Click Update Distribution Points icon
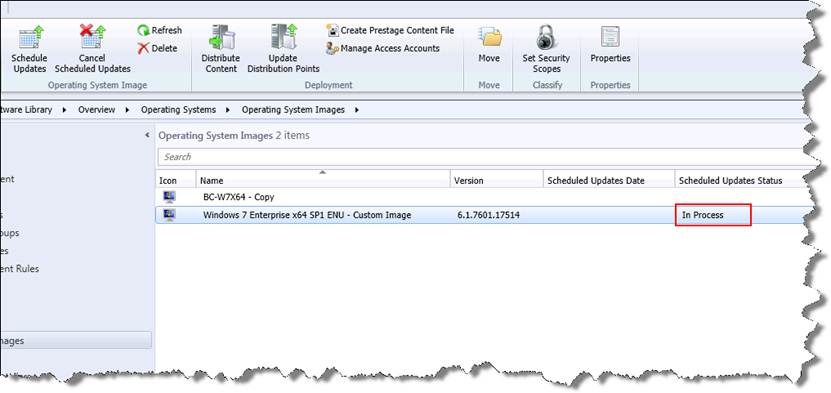831x393 pixels. 284,37
